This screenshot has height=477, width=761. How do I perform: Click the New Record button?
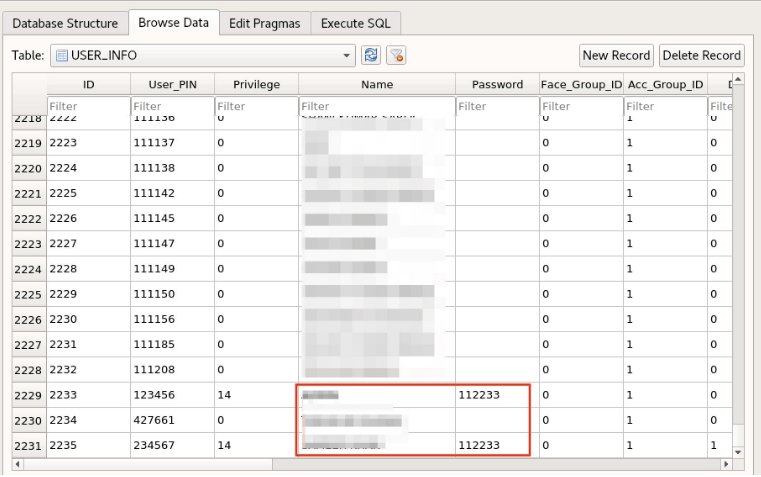[616, 55]
